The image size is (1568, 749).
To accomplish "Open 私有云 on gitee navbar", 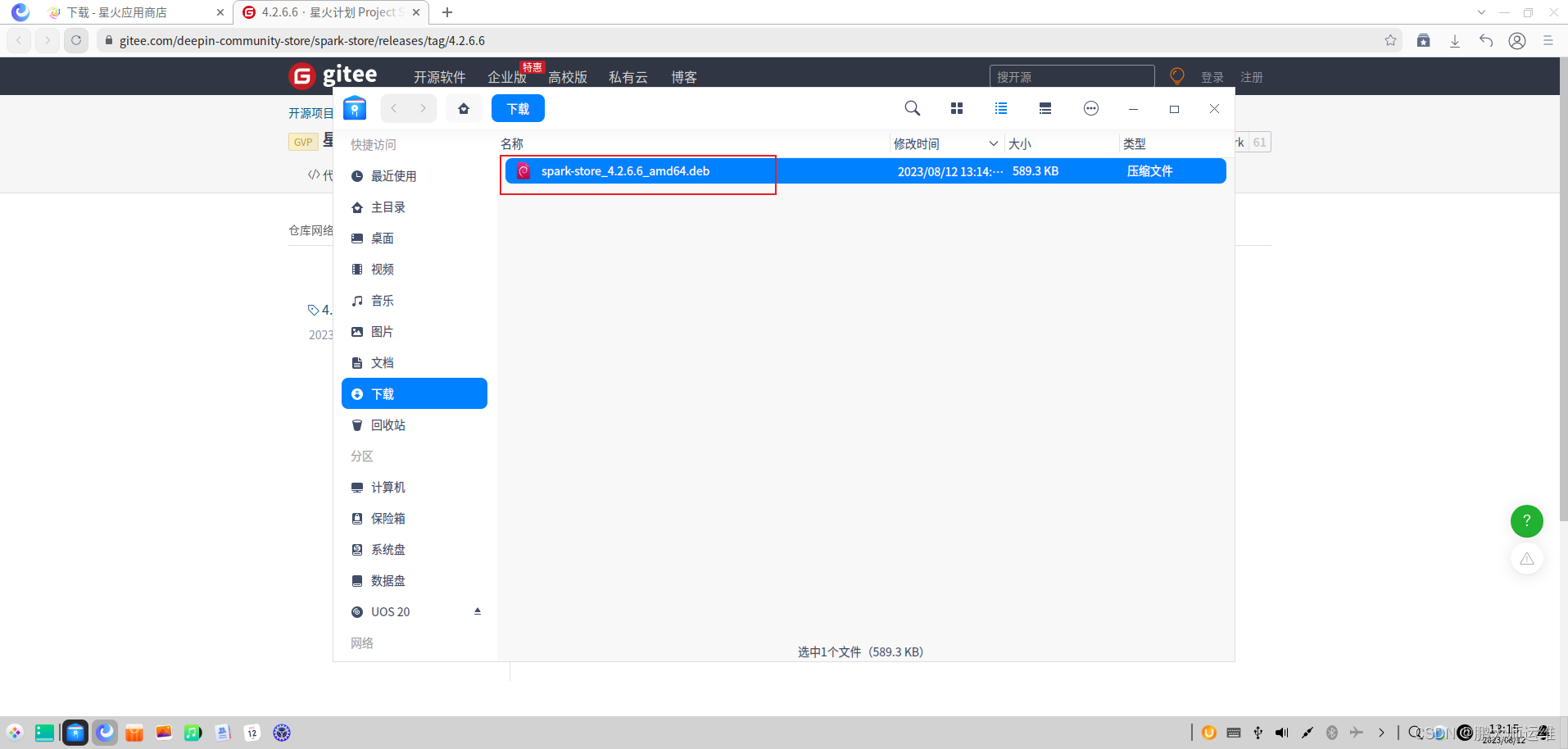I will pos(628,77).
